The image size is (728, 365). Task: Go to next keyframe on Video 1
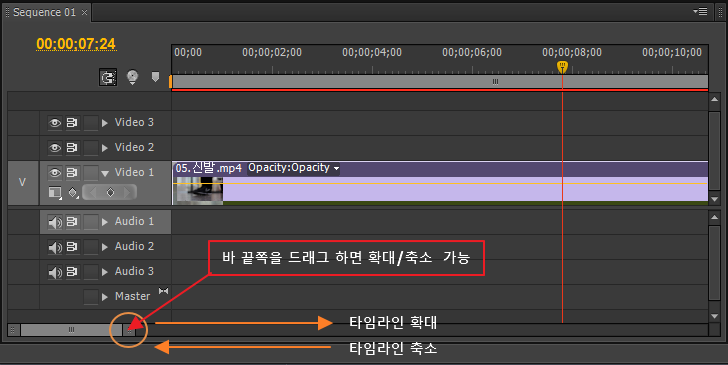(x=127, y=192)
